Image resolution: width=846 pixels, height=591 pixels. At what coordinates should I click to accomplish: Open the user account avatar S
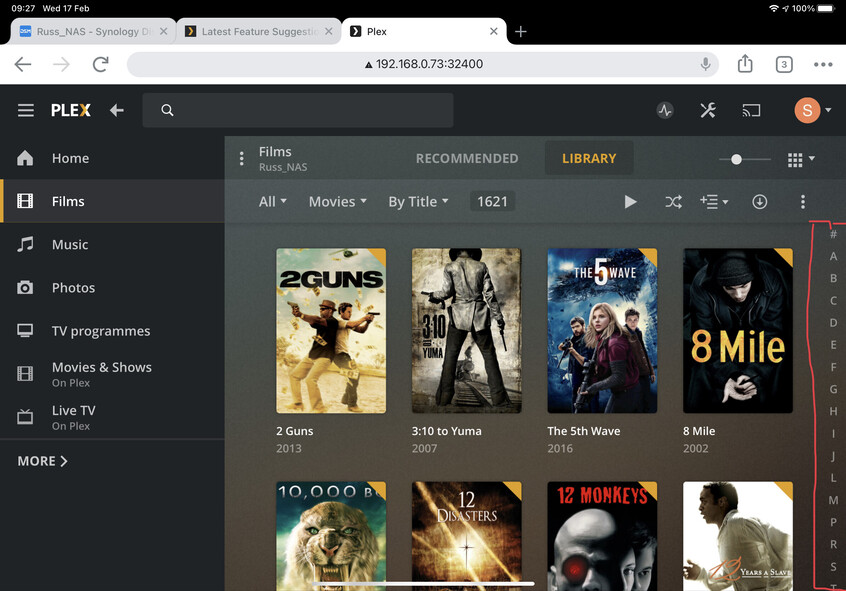(x=807, y=110)
